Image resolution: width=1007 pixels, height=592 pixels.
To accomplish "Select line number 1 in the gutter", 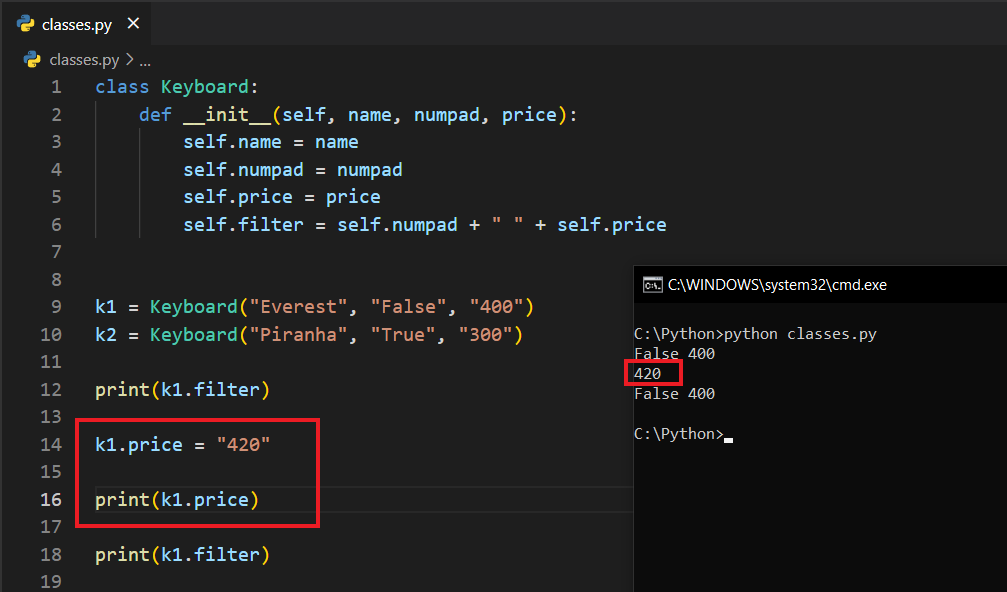I will 56,87.
